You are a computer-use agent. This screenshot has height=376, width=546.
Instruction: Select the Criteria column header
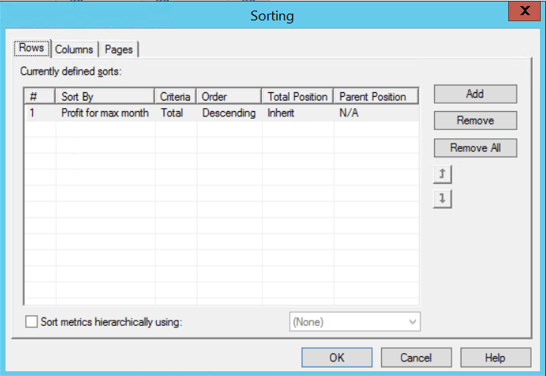coord(175,96)
